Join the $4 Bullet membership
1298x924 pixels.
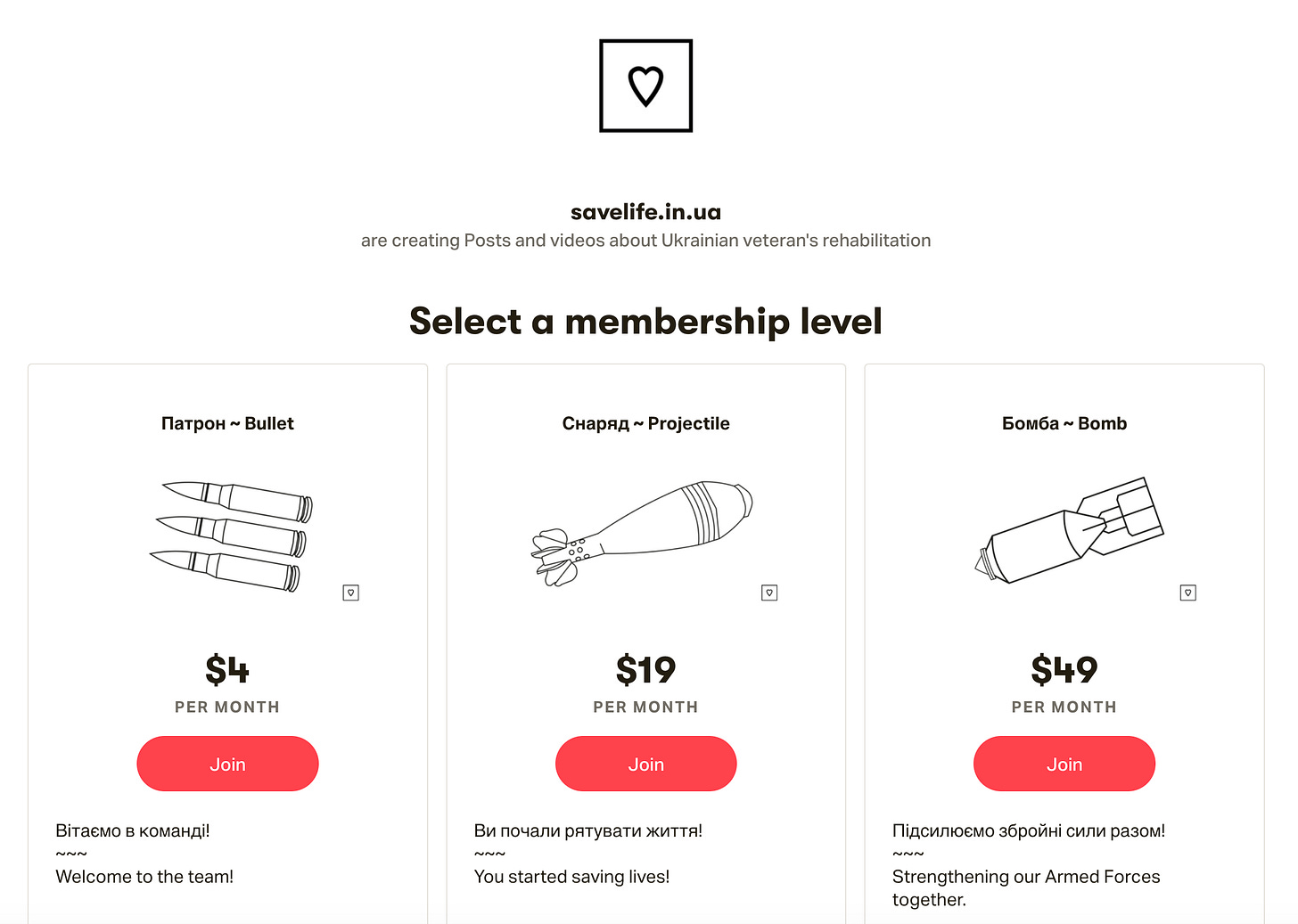pos(227,764)
